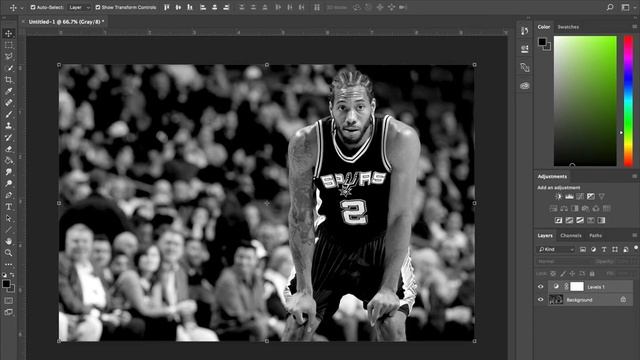This screenshot has height=360, width=640.
Task: Click the Levels 1 layer mask thumbnail
Action: [x=577, y=287]
